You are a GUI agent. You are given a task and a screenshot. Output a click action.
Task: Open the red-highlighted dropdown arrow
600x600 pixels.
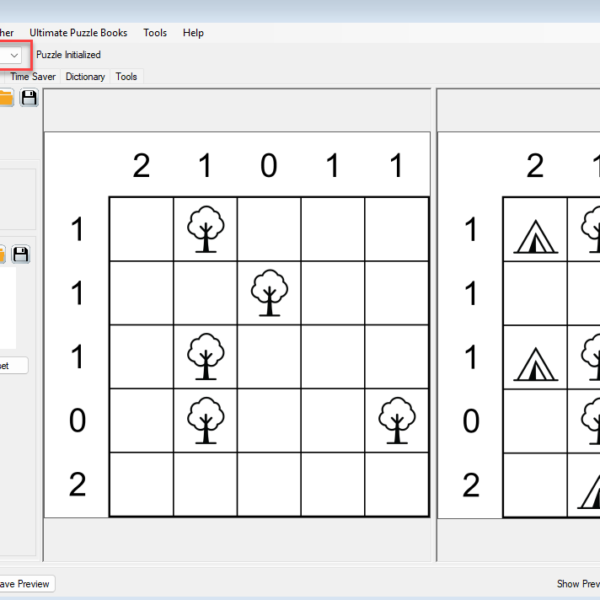coord(15,55)
